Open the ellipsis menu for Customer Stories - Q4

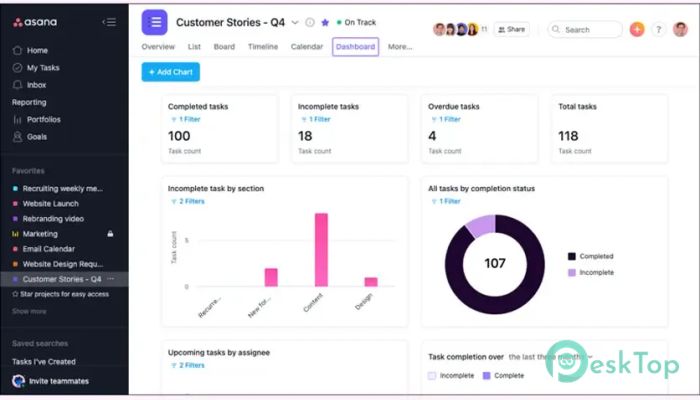(x=111, y=279)
